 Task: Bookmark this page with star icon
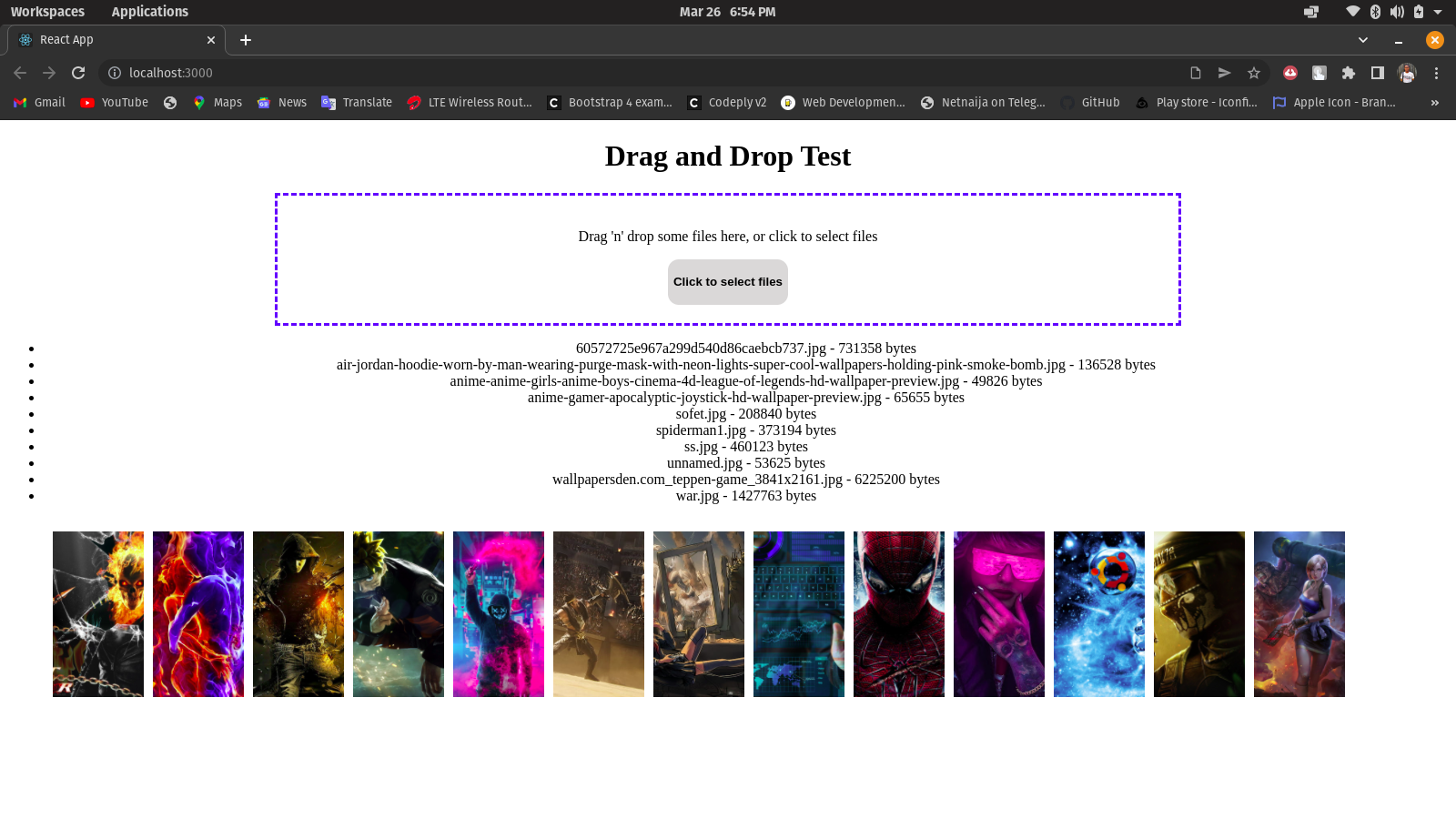(x=1254, y=73)
